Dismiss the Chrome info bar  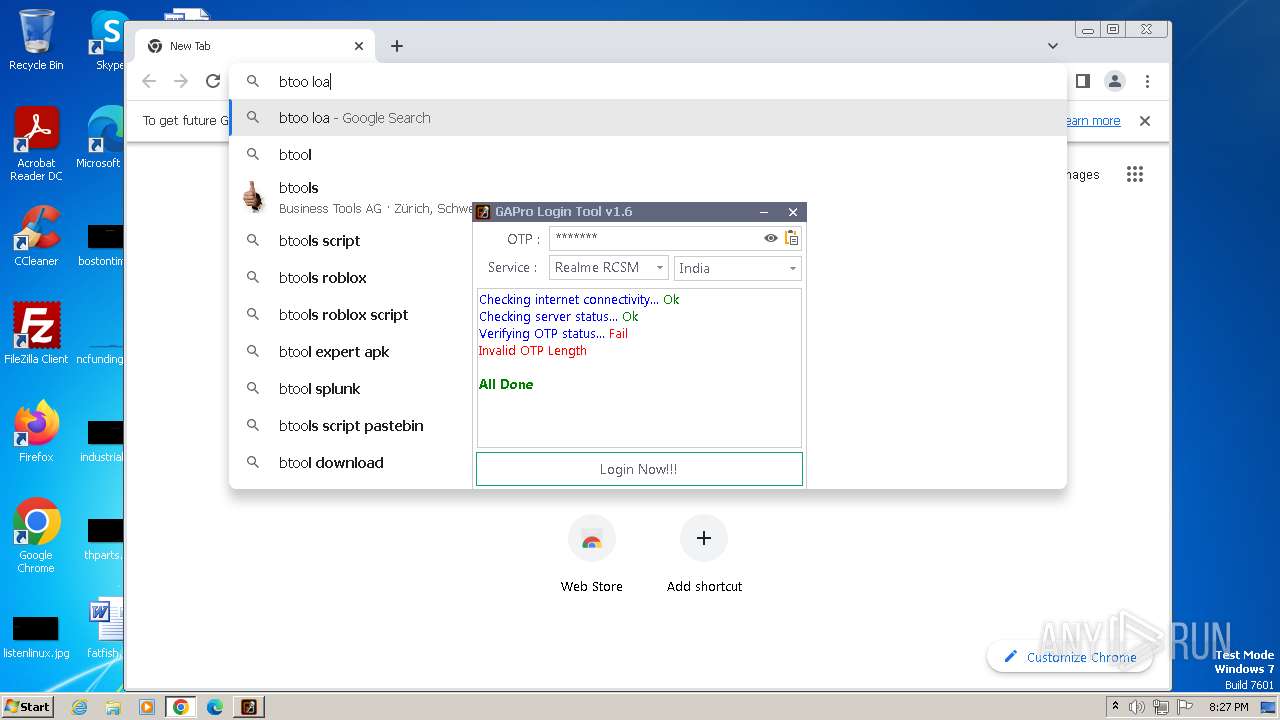click(1145, 121)
